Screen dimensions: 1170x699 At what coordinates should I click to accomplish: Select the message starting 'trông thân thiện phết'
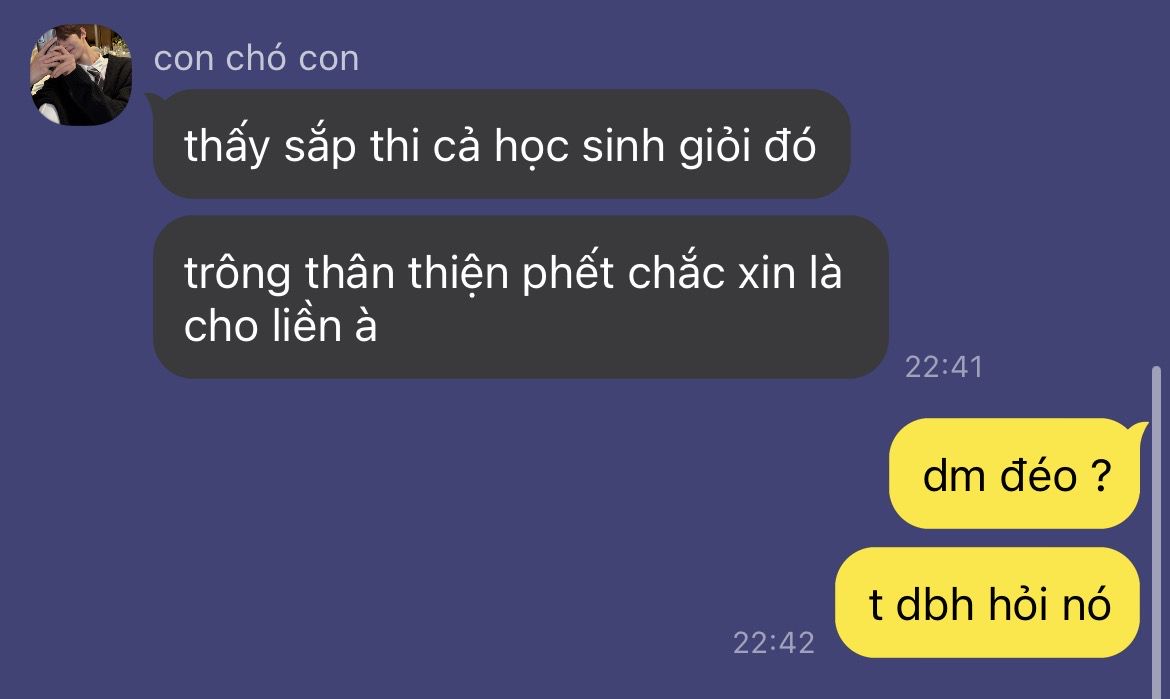tap(521, 297)
